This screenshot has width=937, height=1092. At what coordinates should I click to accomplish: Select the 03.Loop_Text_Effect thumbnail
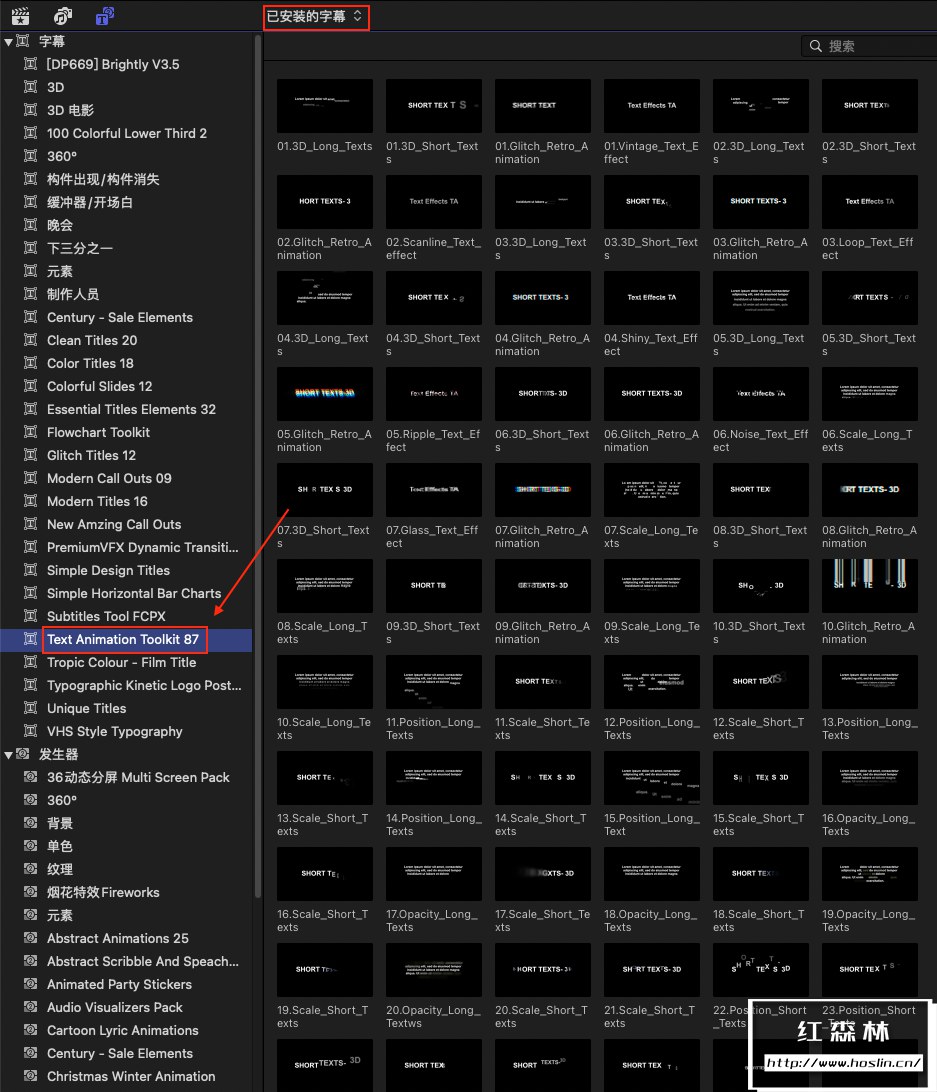(x=869, y=201)
